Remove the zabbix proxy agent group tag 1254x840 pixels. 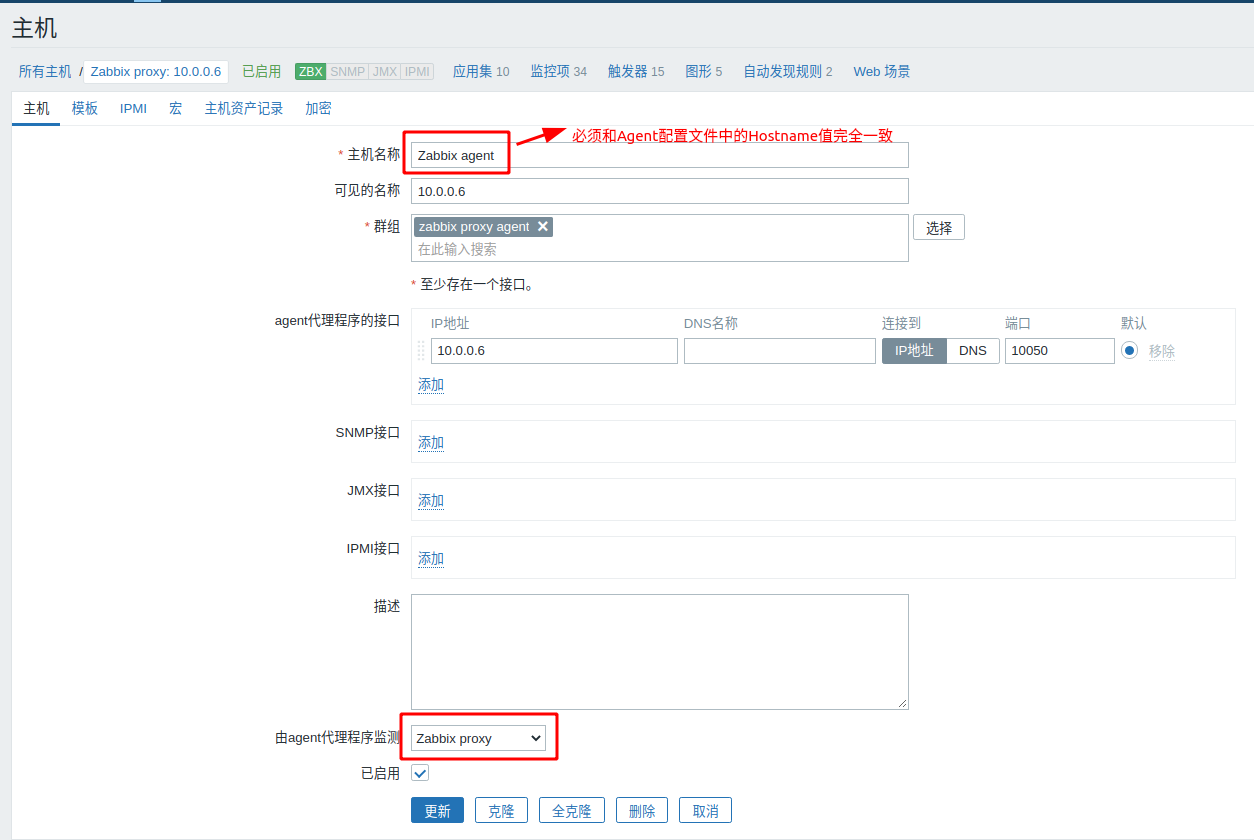(x=543, y=227)
